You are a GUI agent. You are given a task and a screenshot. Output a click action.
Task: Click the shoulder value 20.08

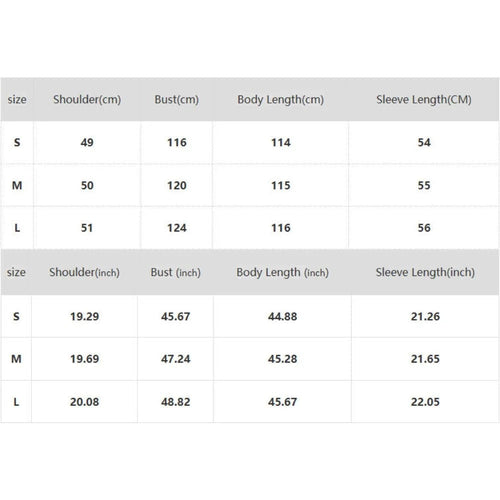pos(84,402)
